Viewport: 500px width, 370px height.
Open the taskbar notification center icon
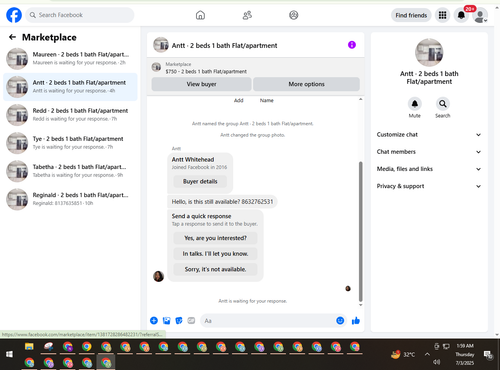click(x=488, y=355)
